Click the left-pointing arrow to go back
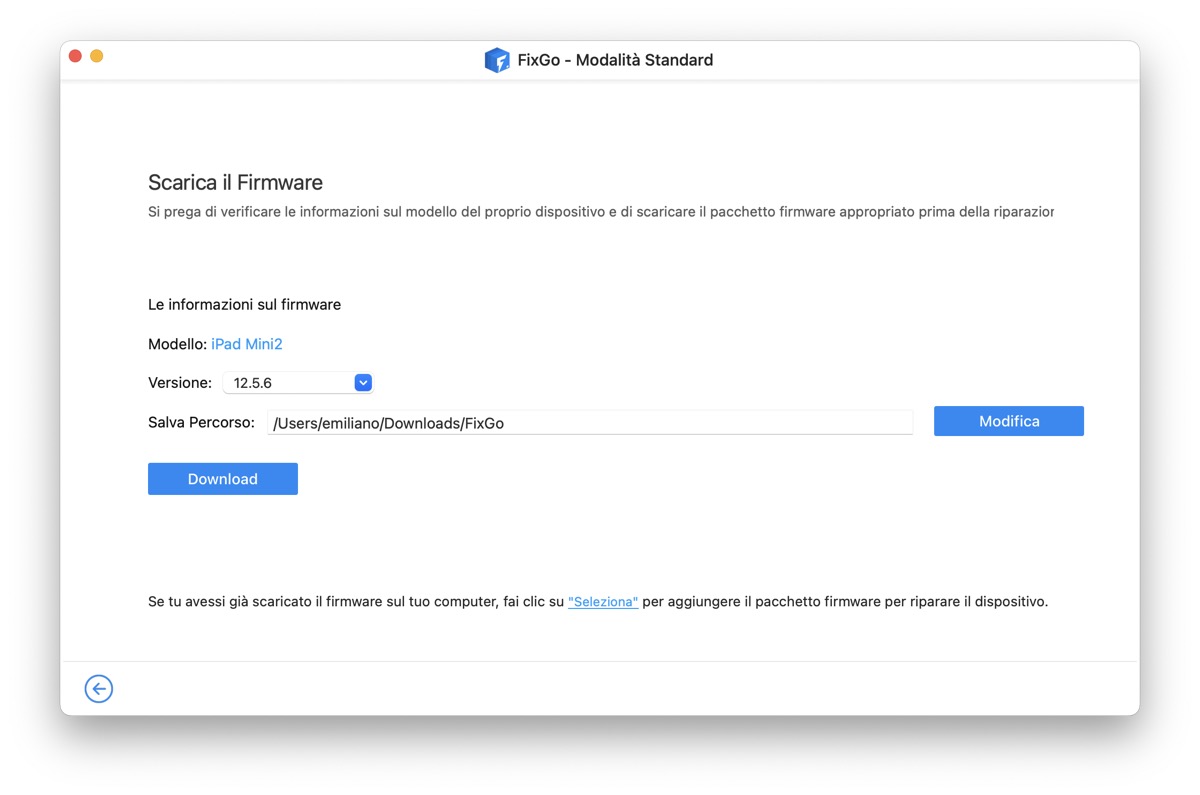 point(98,688)
